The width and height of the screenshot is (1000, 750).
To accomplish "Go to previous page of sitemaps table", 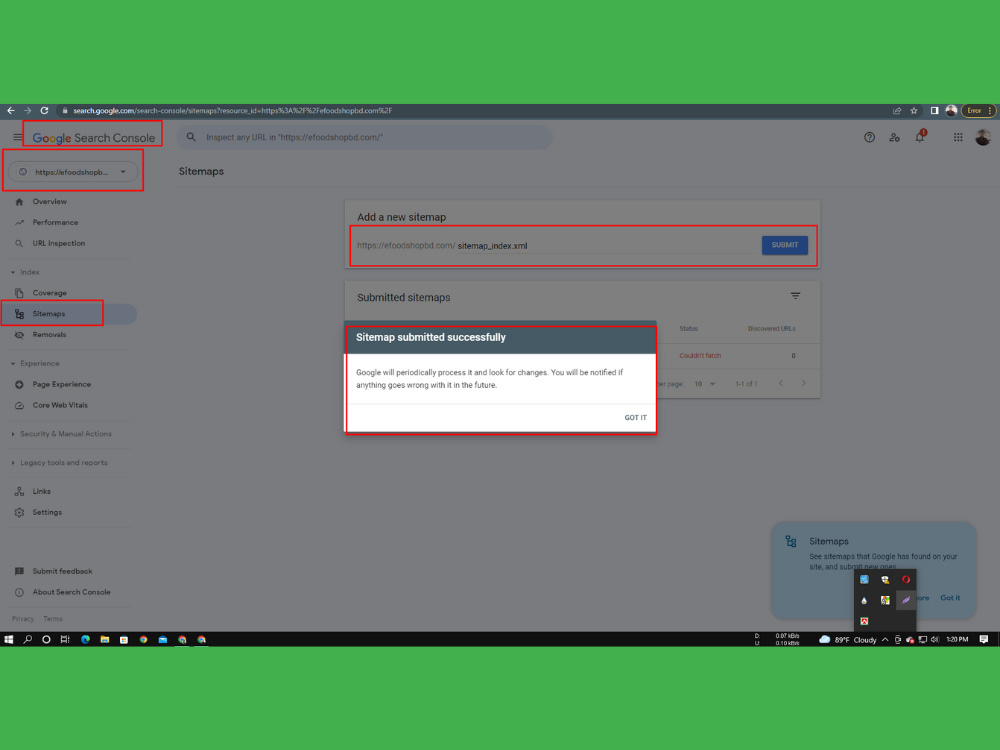I will 781,383.
